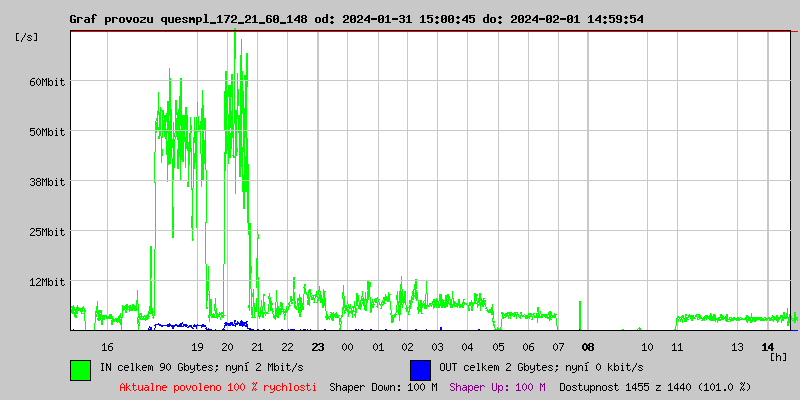Click the bold 23 hour marker on the x-axis
Viewport: 800px width, 400px height.
click(x=318, y=347)
